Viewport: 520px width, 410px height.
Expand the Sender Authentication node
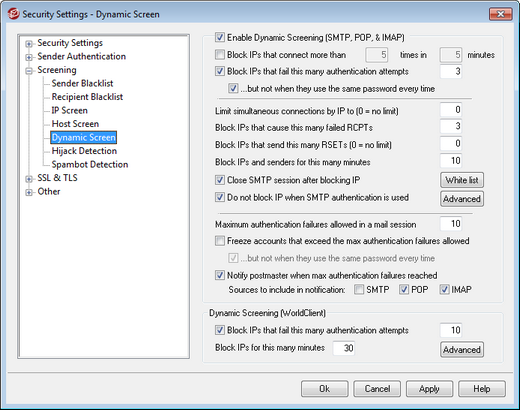(29, 57)
